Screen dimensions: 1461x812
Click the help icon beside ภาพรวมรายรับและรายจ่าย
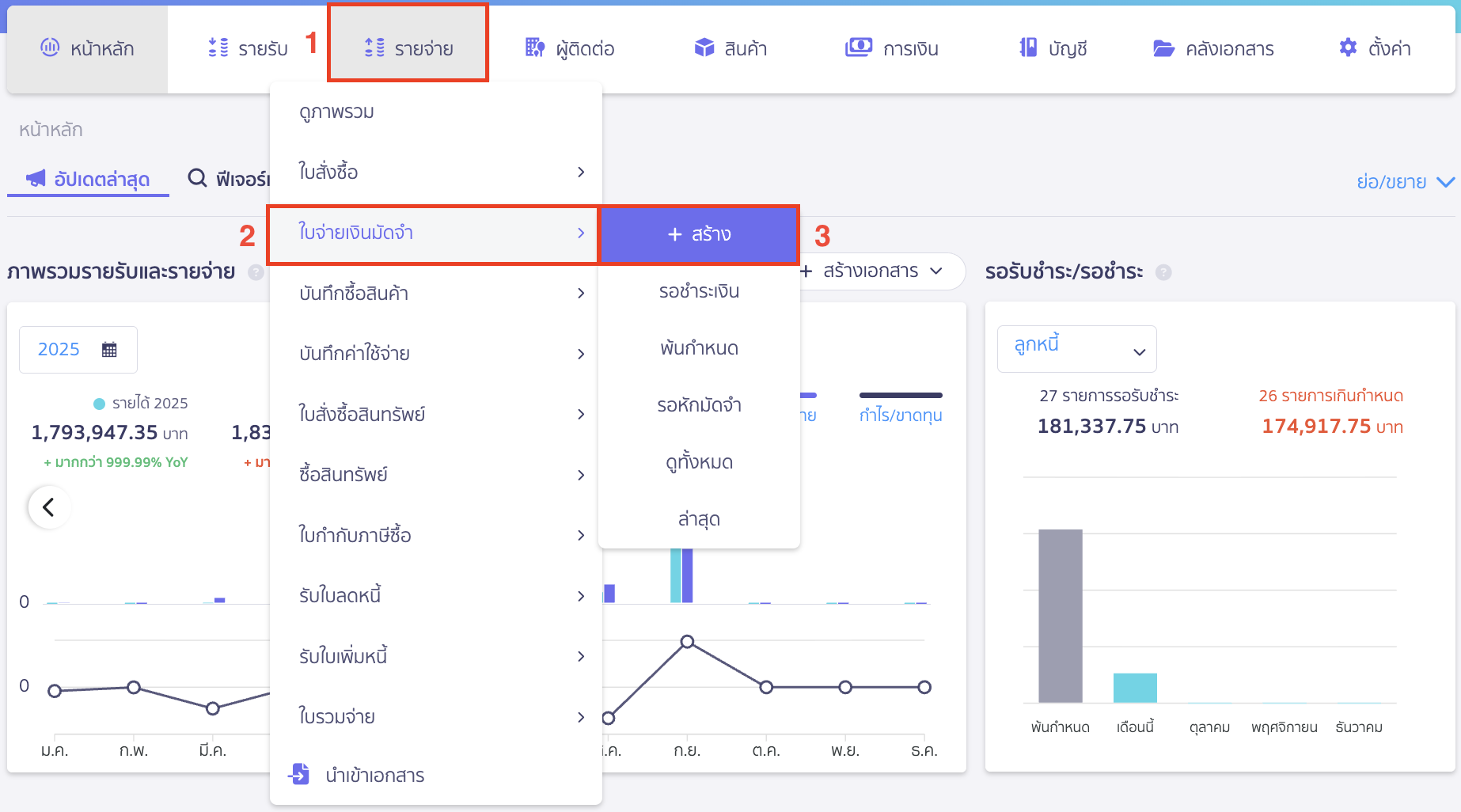click(255, 272)
